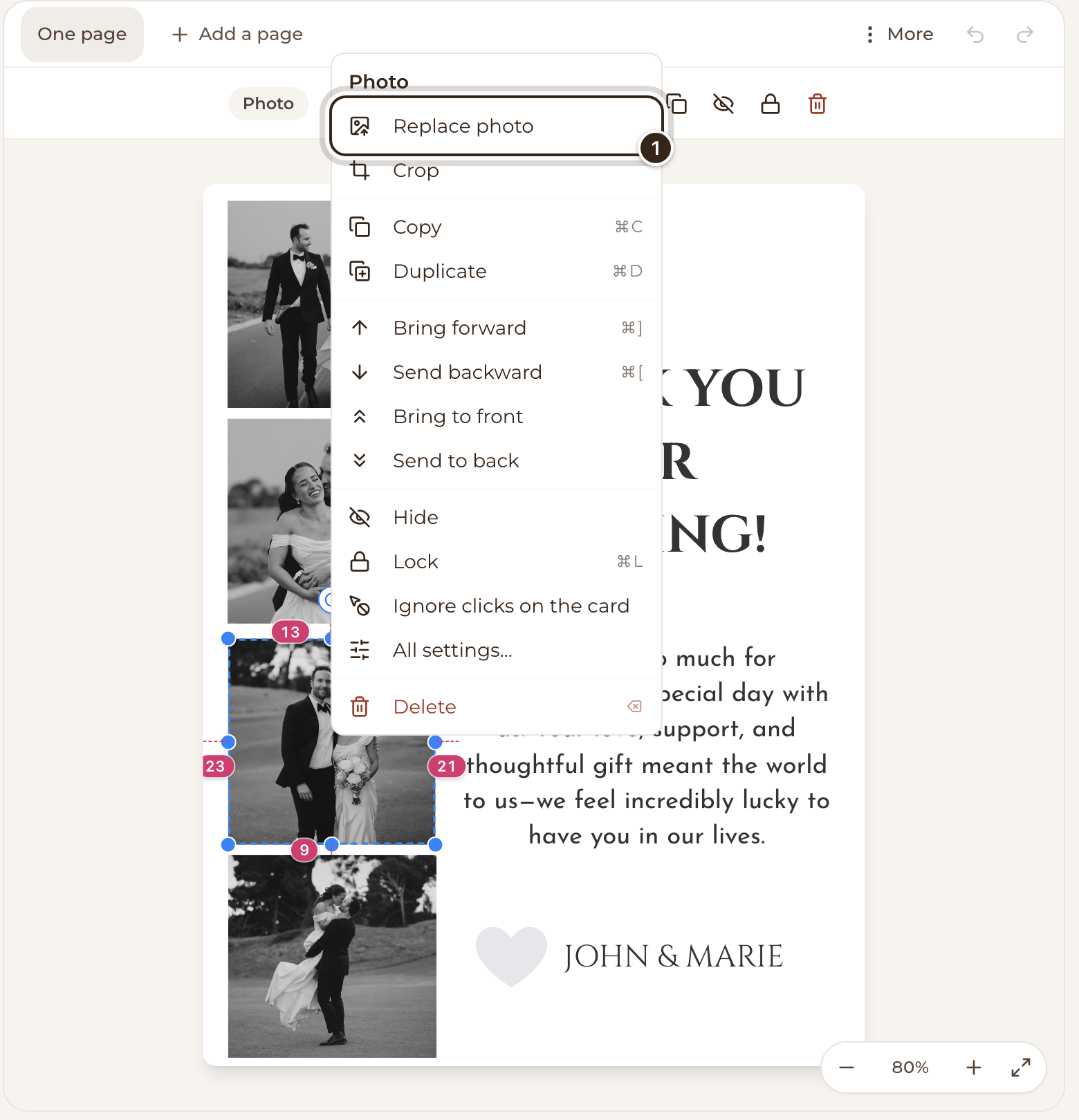Choose Delete in the context menu
1079x1120 pixels.
[x=496, y=707]
